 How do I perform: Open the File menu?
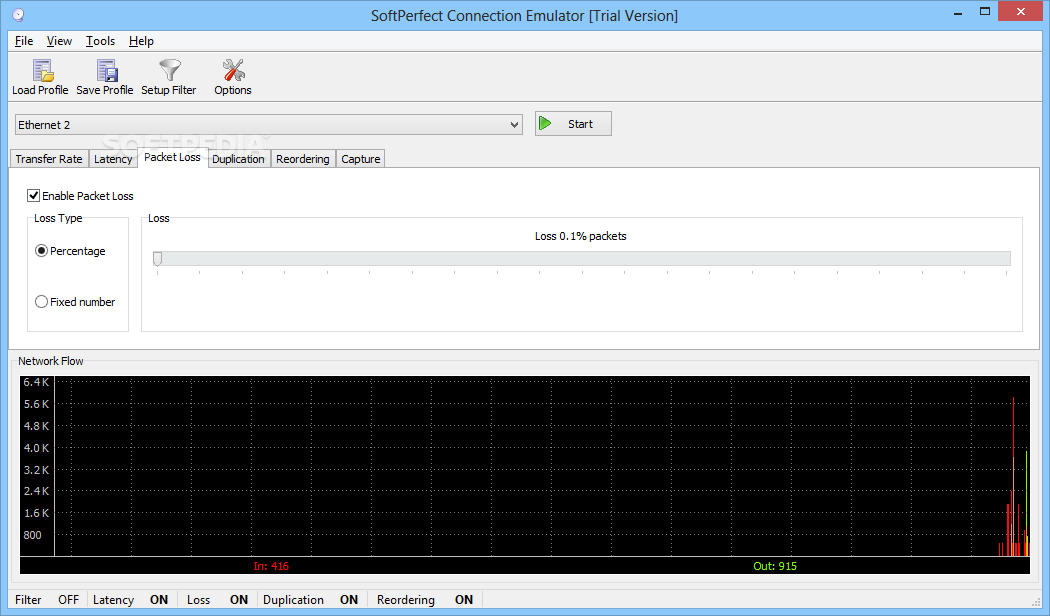click(x=24, y=41)
